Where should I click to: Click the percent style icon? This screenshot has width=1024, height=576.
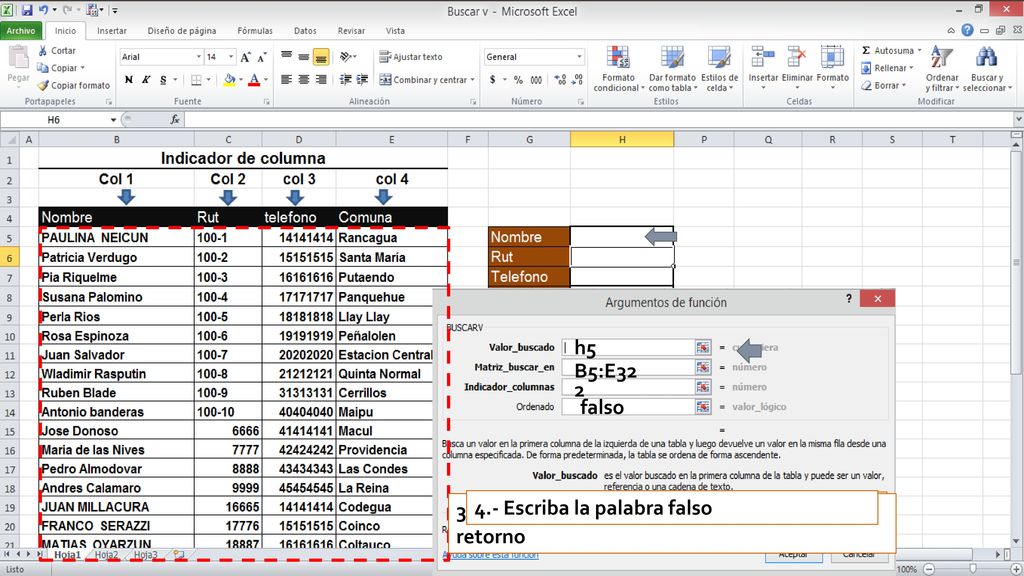coord(518,80)
